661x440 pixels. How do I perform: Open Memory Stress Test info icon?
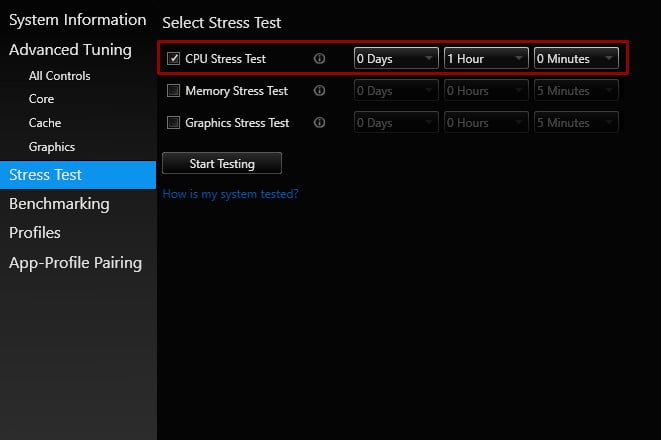[x=319, y=91]
